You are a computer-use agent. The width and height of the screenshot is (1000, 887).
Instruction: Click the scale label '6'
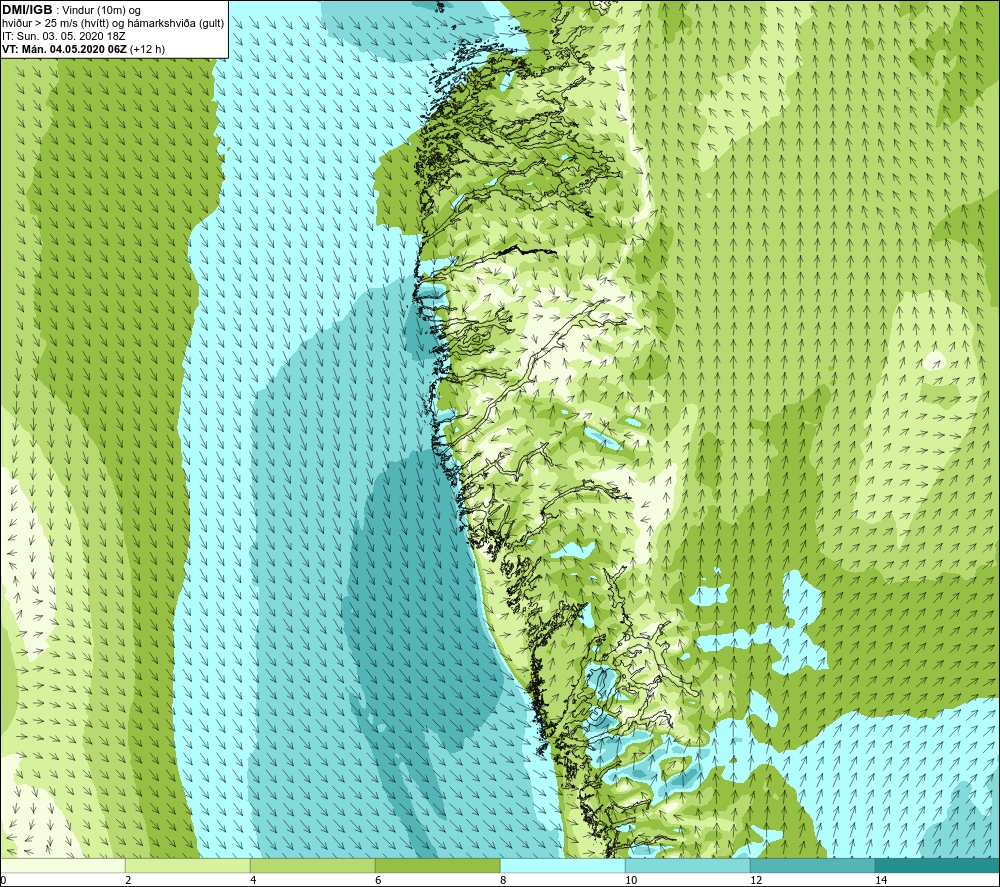click(378, 881)
